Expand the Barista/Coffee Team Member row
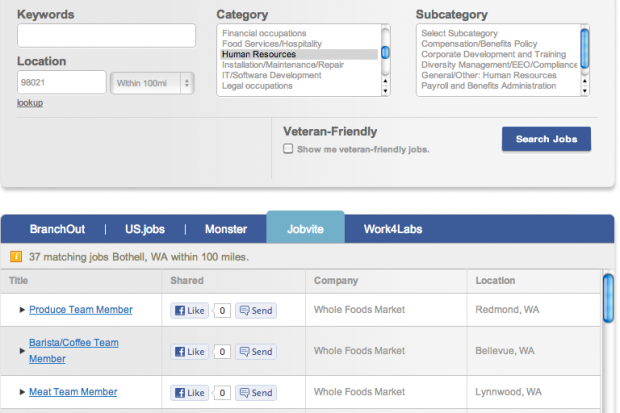620x413 pixels. point(22,350)
